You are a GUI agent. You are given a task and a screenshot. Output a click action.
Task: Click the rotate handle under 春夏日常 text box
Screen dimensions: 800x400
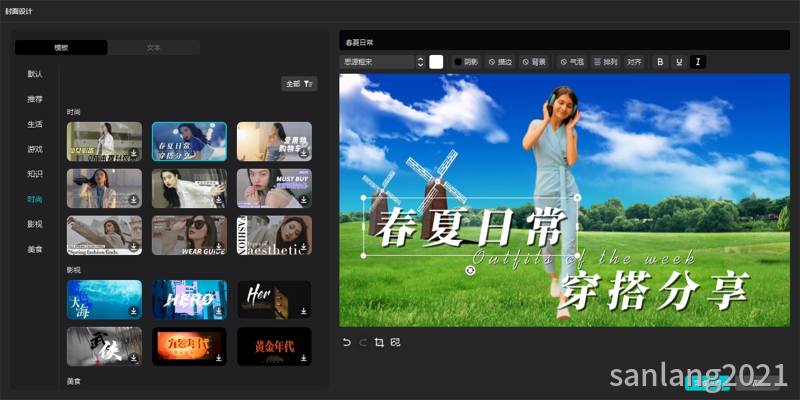tap(470, 270)
